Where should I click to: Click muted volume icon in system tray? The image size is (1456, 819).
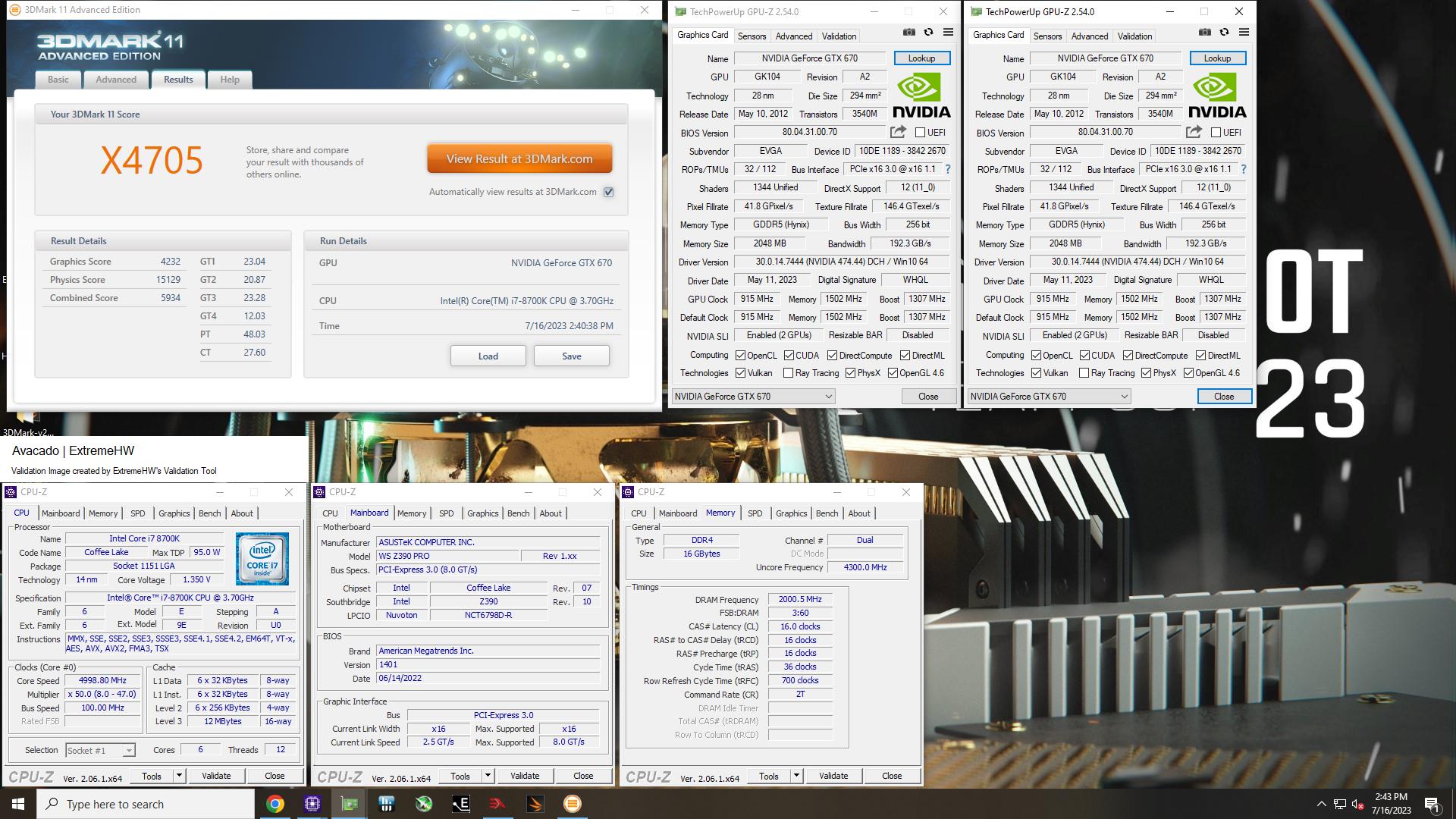click(1358, 804)
